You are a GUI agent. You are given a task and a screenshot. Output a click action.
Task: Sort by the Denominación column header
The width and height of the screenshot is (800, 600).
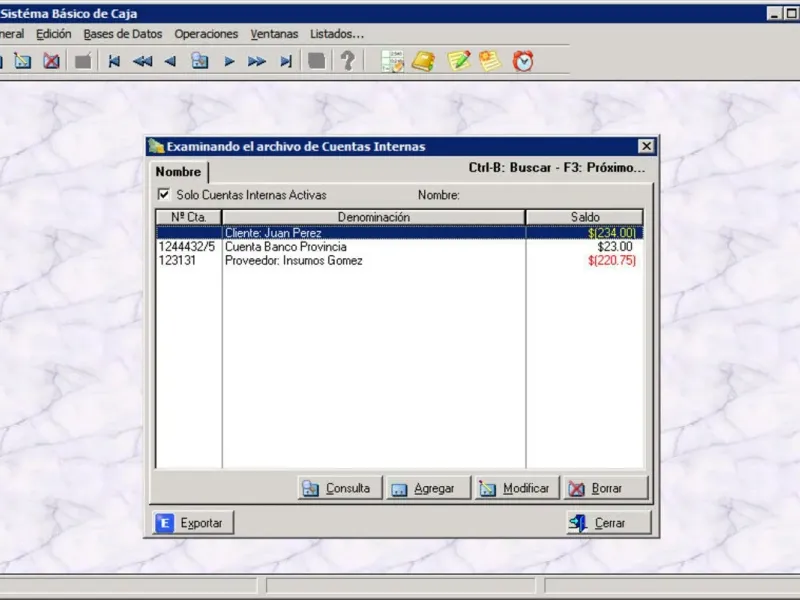[x=373, y=217]
